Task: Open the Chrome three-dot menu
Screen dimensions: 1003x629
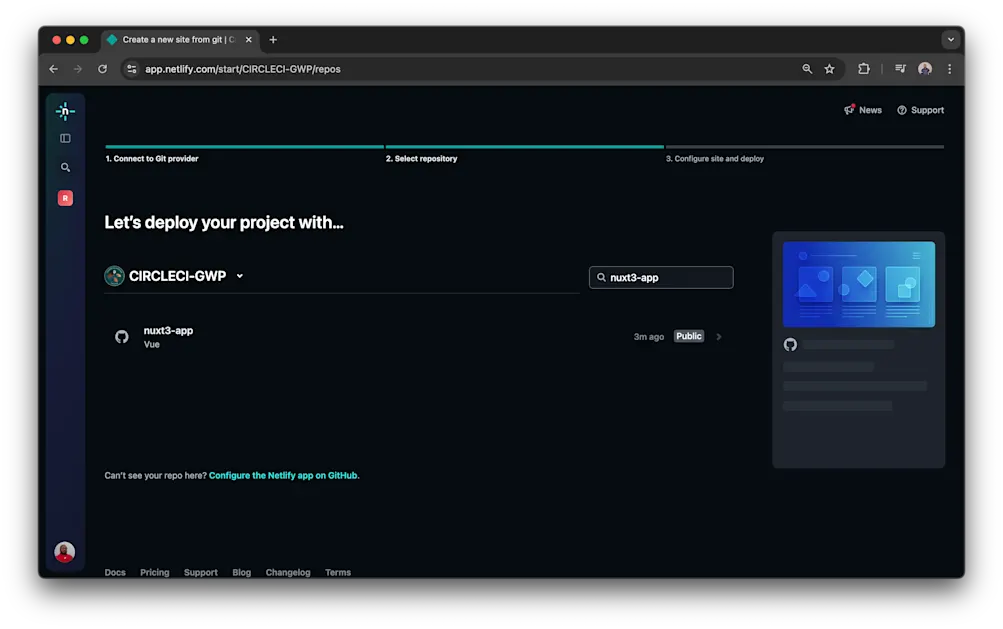Action: 948,69
